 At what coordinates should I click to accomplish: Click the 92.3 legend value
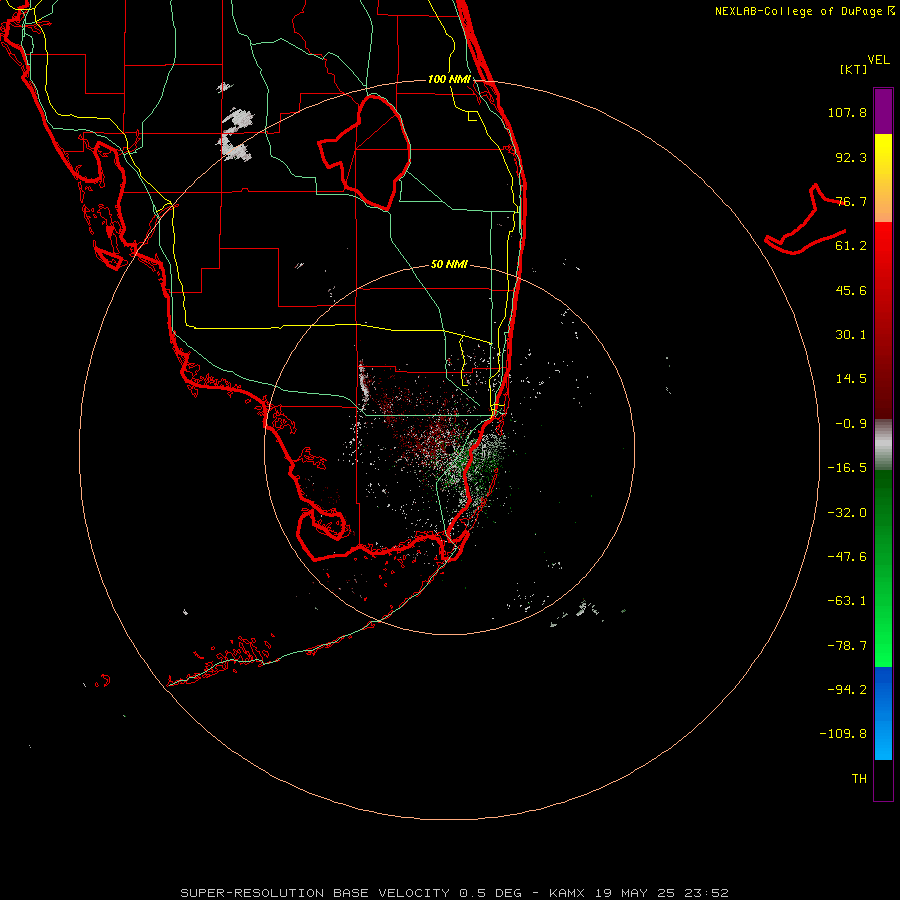coord(851,157)
